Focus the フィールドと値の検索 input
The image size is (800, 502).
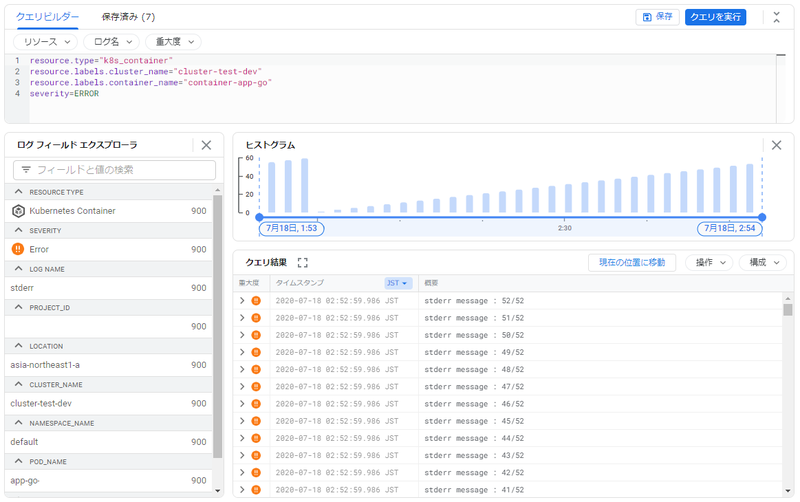(x=114, y=170)
